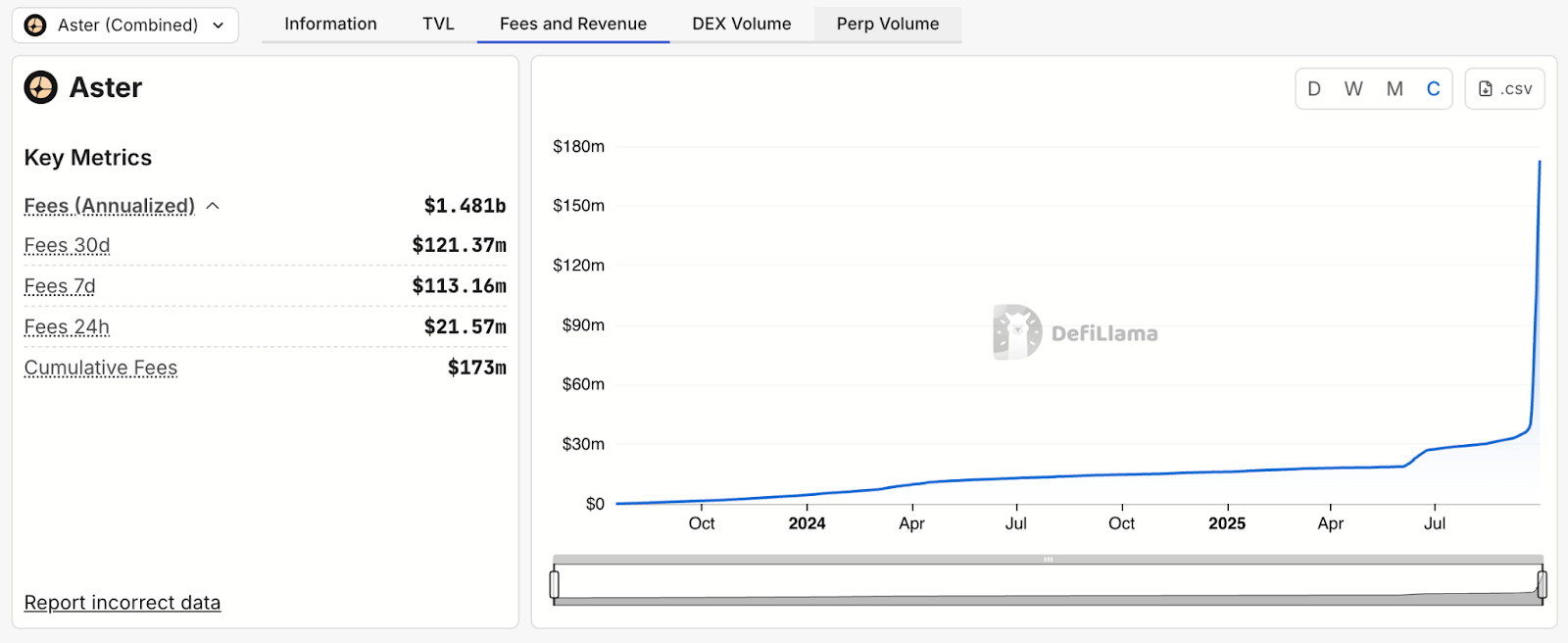This screenshot has height=643, width=1568.
Task: Switch to the TVL tab
Action: (438, 25)
